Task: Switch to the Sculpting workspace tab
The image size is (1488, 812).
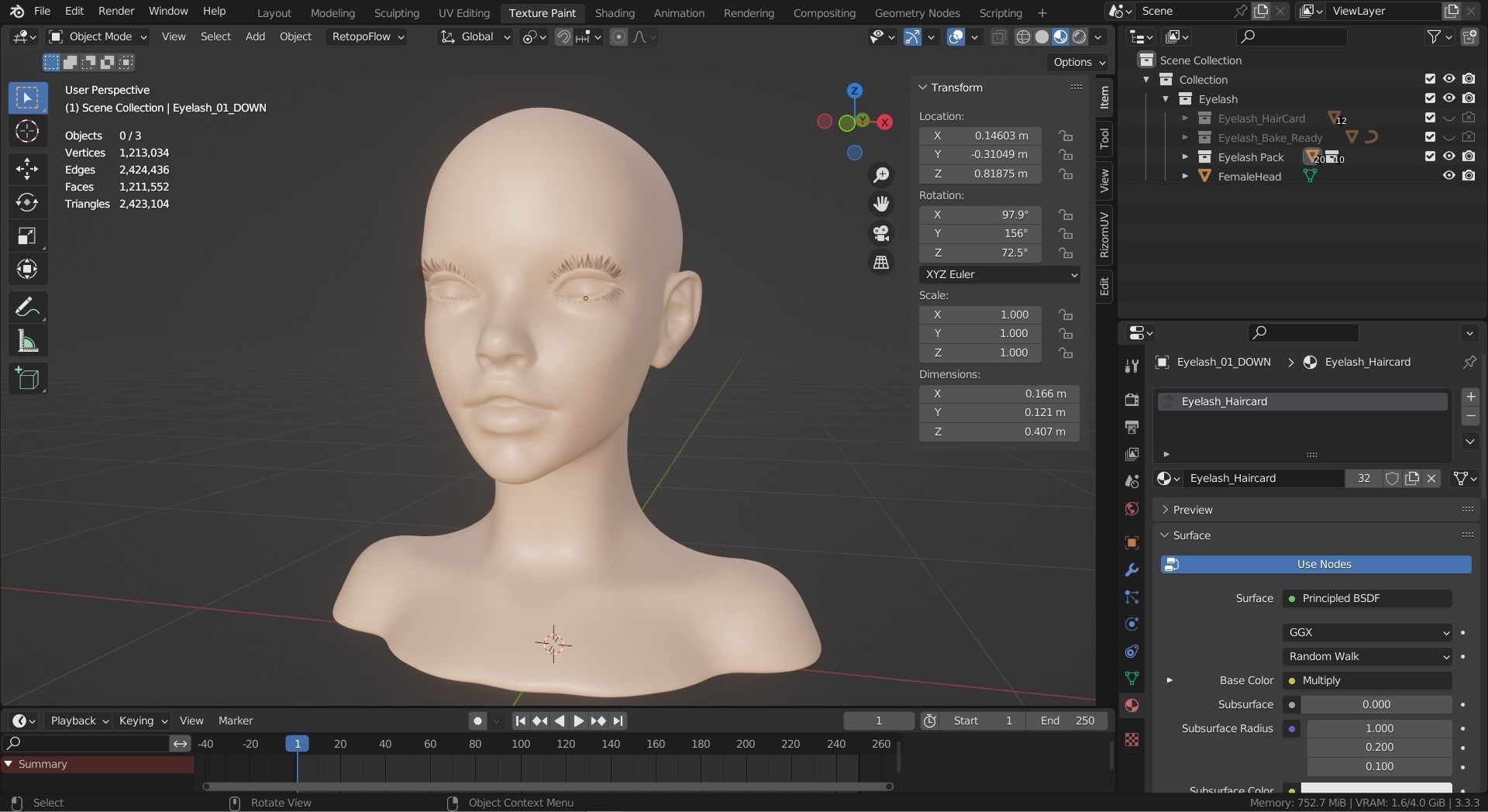Action: coord(397,12)
